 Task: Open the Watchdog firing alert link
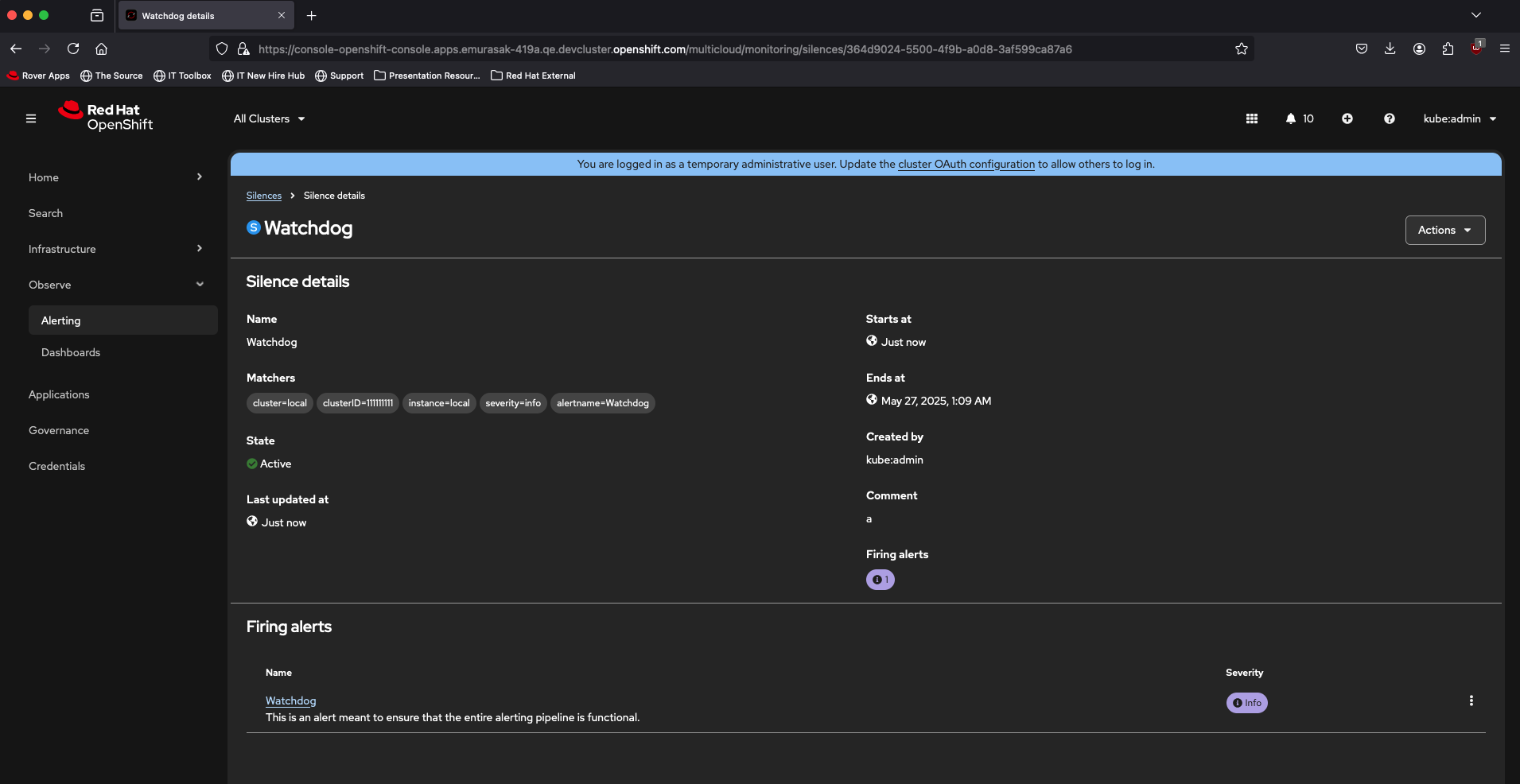pyautogui.click(x=291, y=701)
